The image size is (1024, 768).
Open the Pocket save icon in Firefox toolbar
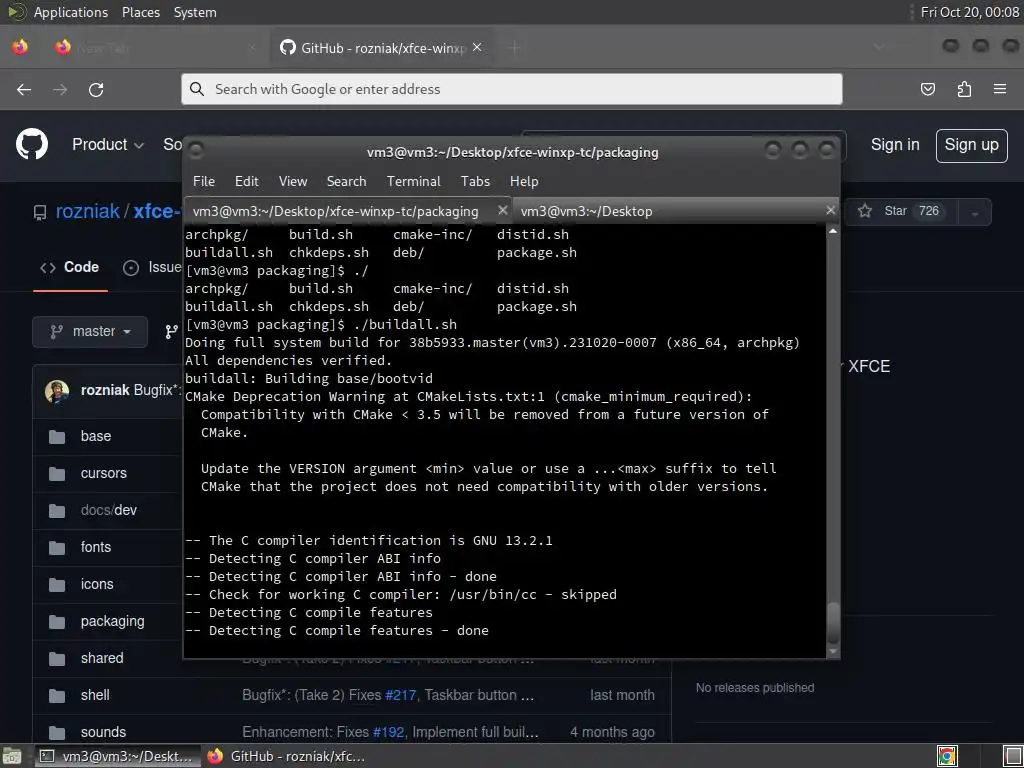point(927,89)
